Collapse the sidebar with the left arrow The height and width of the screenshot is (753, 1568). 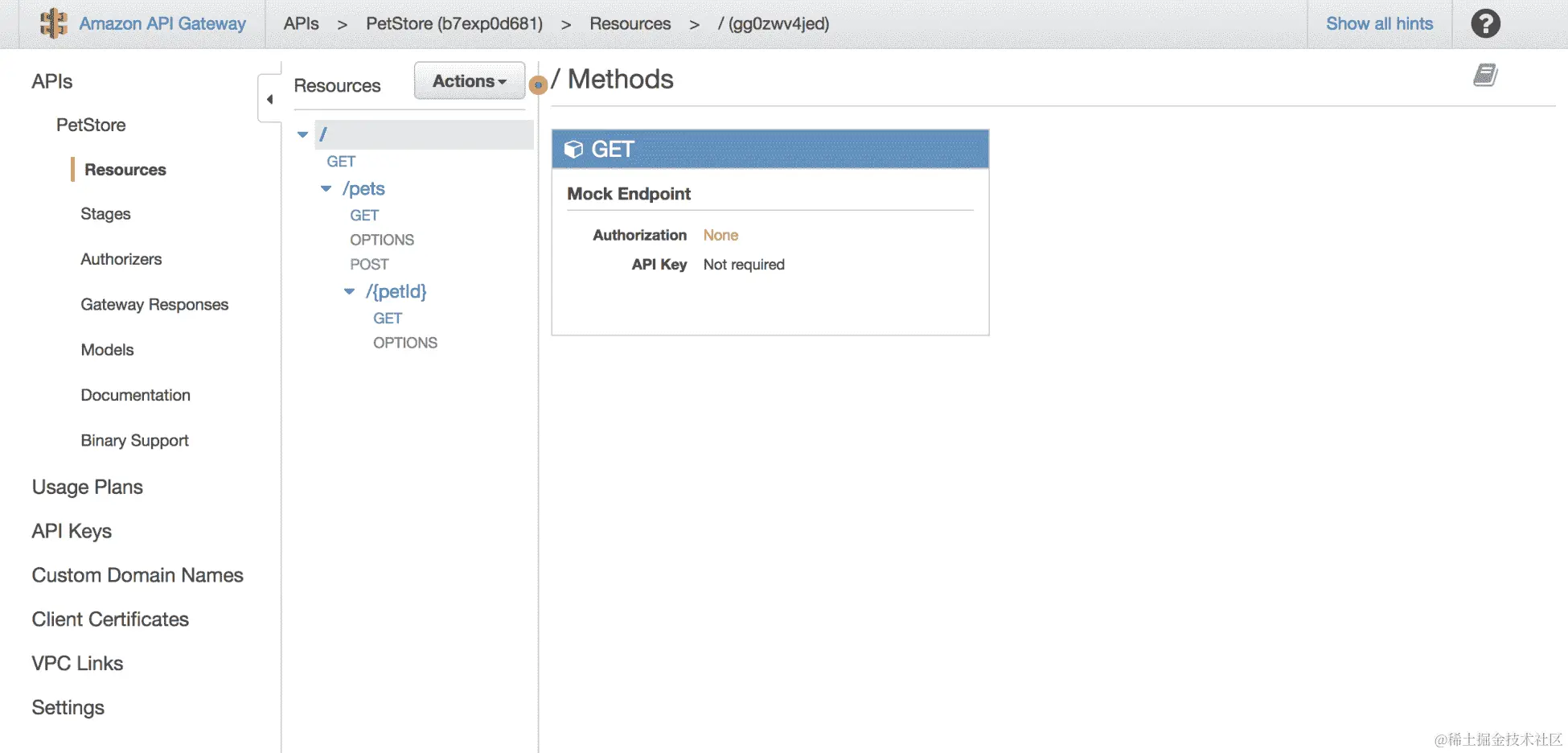[x=269, y=99]
